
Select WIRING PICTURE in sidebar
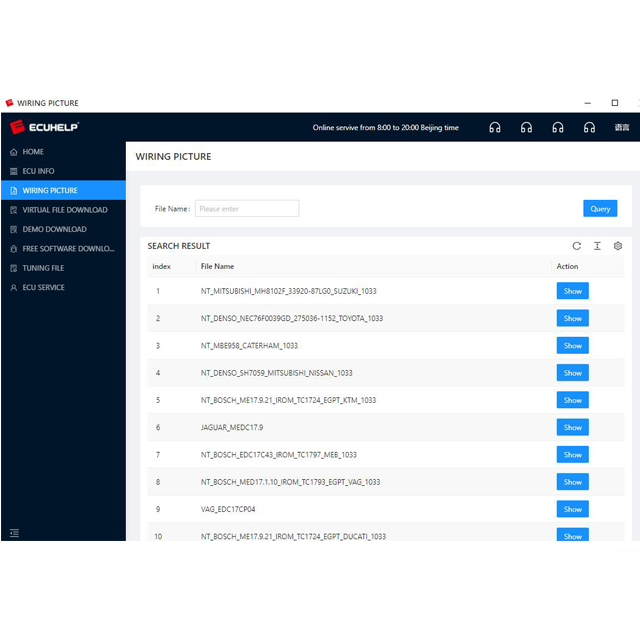click(x=50, y=190)
